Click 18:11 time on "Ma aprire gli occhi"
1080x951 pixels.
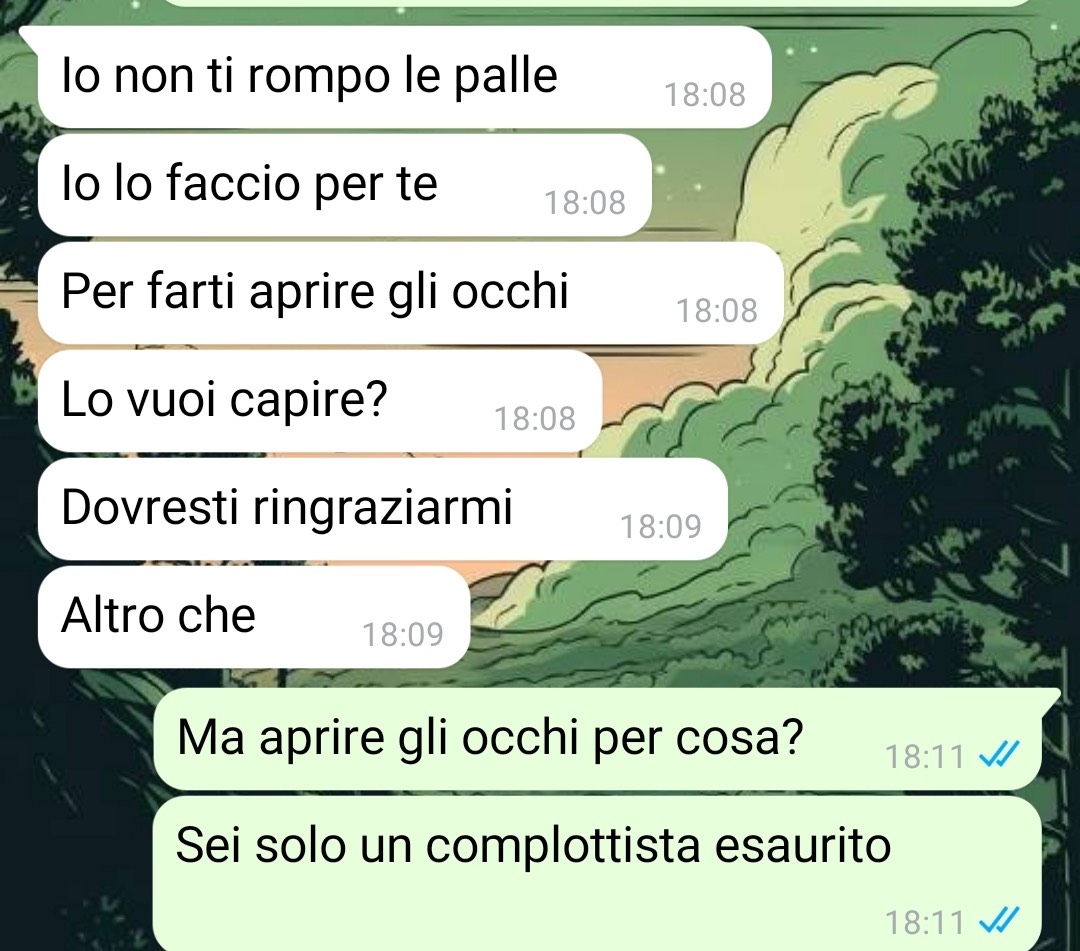click(924, 757)
